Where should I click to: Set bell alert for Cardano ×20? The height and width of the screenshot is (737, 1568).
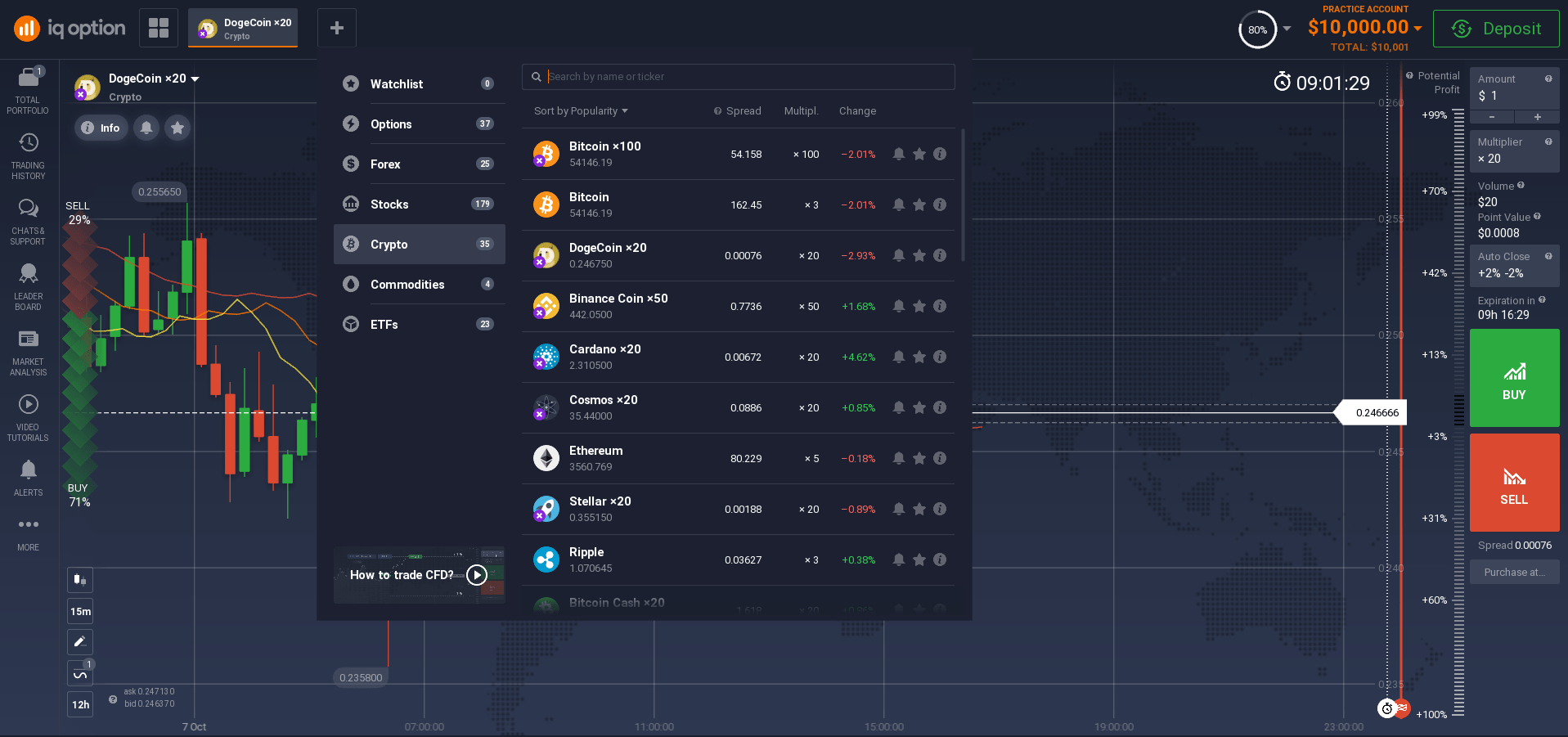tap(899, 357)
